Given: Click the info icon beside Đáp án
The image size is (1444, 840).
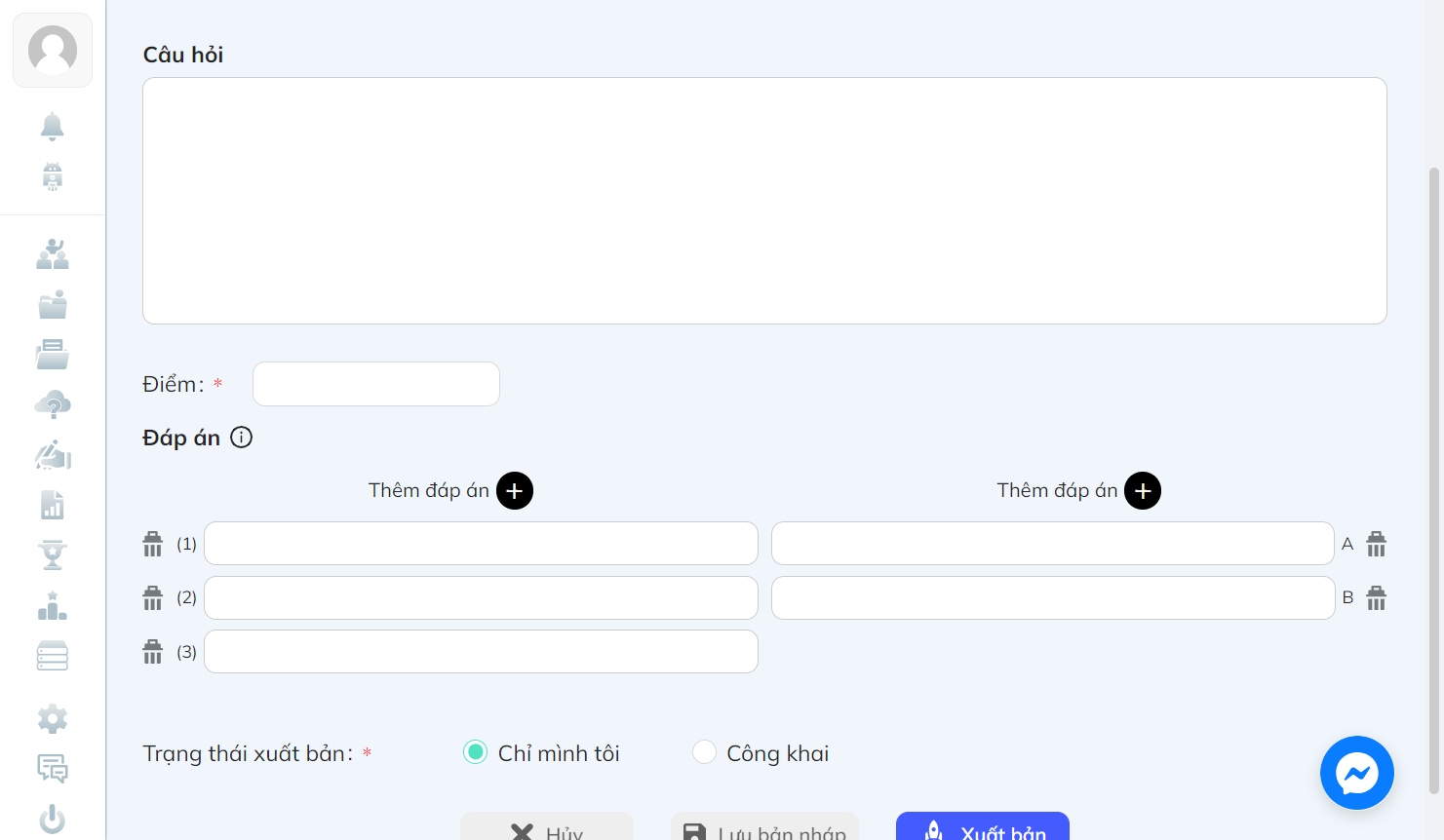Looking at the screenshot, I should click(x=241, y=438).
